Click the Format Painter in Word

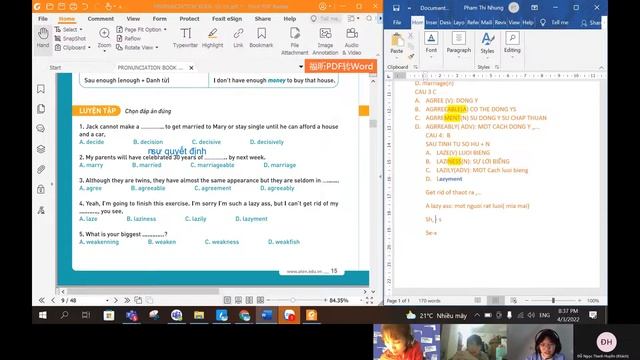[411, 56]
